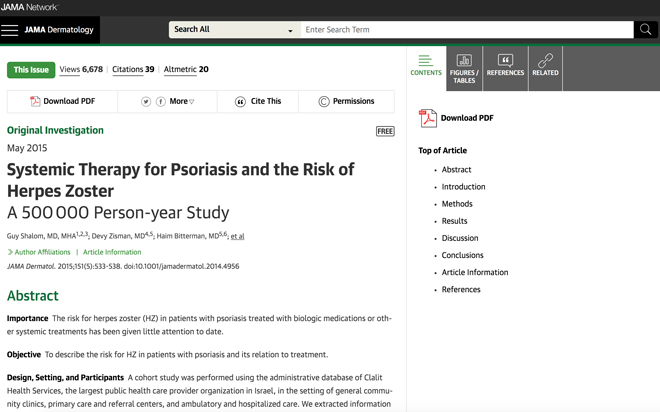This screenshot has width=660, height=412.
Task: Open the Search All dropdown
Action: [x=234, y=29]
